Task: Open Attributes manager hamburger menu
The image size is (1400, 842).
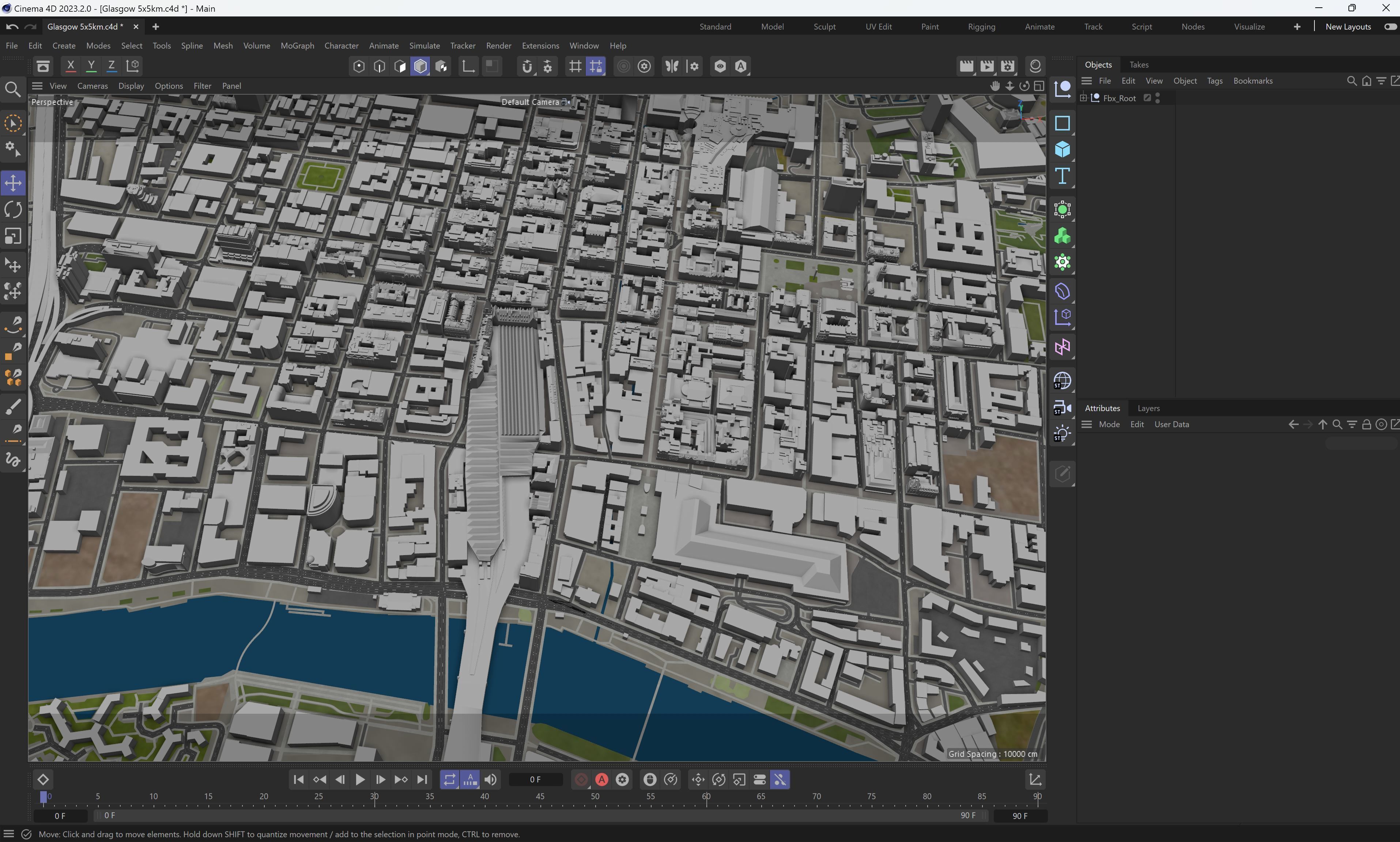Action: coord(1087,424)
